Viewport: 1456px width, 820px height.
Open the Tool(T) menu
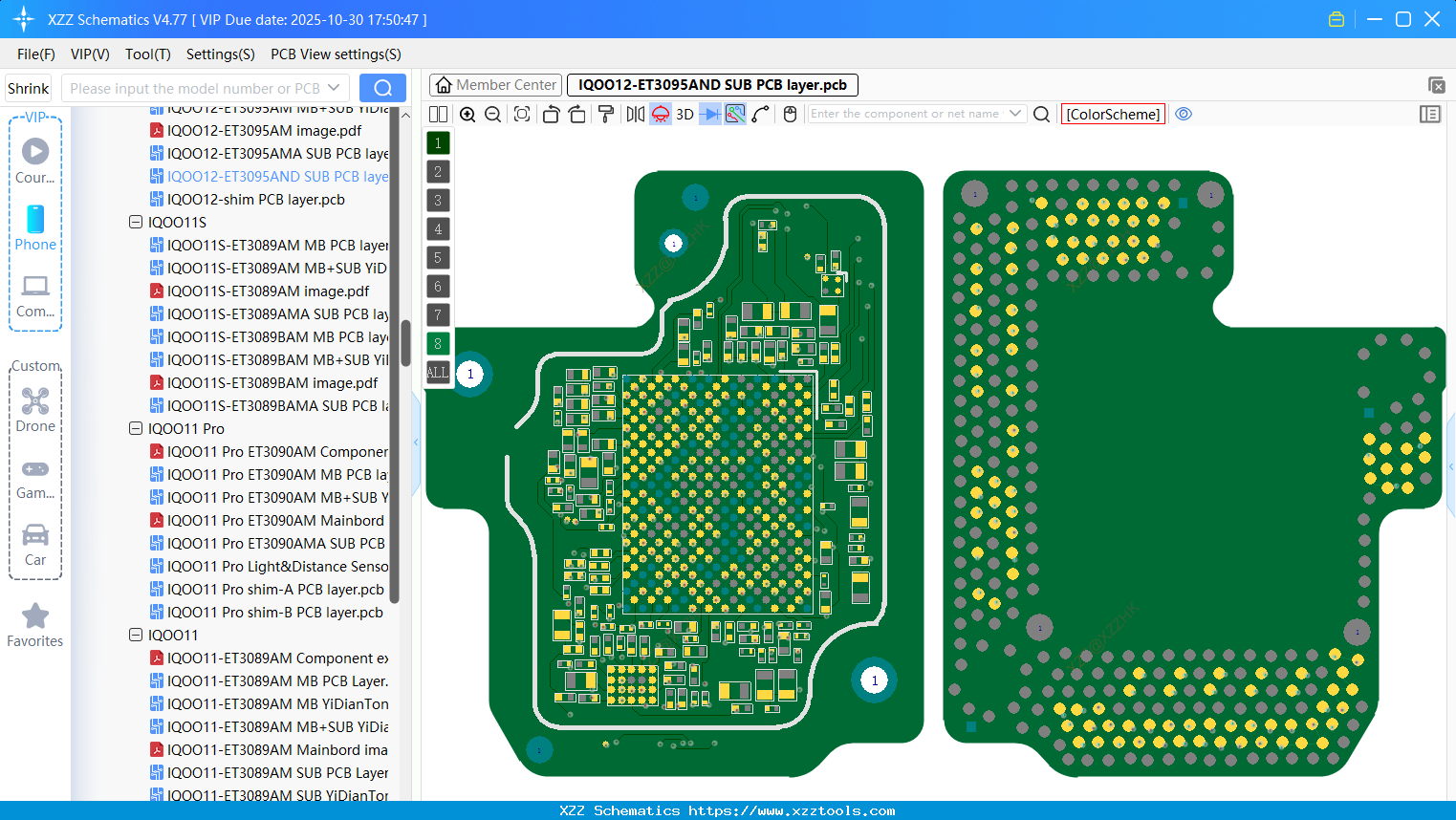pos(147,54)
